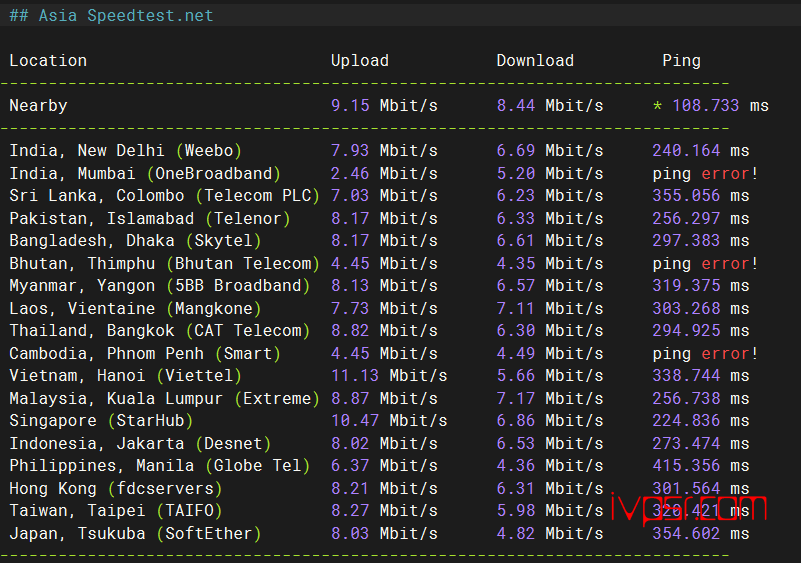Click Bangkok upload value 8.82
Viewport: 801px width, 563px height.
(x=350, y=331)
